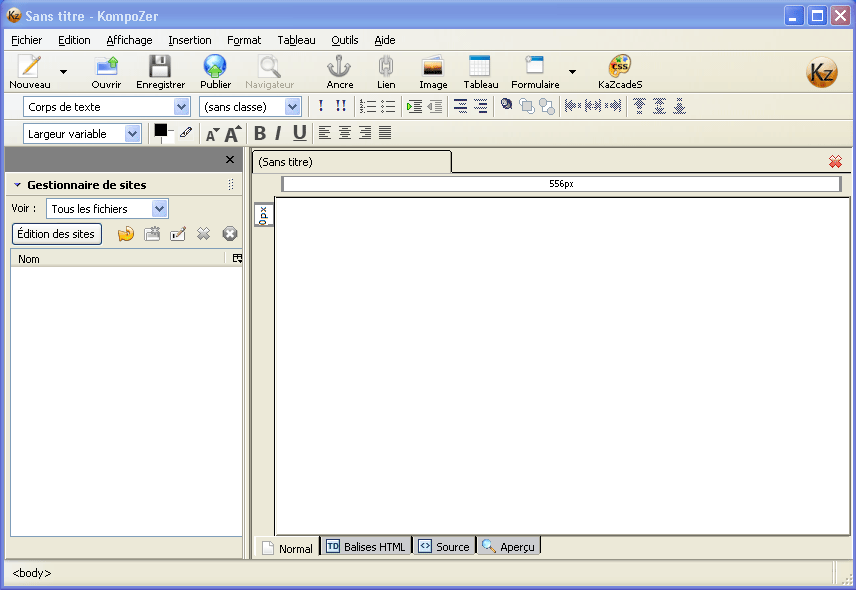Image resolution: width=856 pixels, height=590 pixels.
Task: Click the numbered list icon
Action: 368,106
